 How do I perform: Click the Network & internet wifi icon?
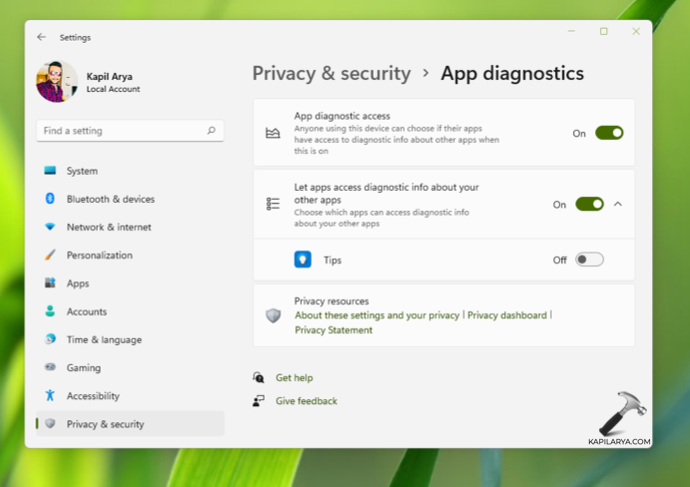point(50,227)
